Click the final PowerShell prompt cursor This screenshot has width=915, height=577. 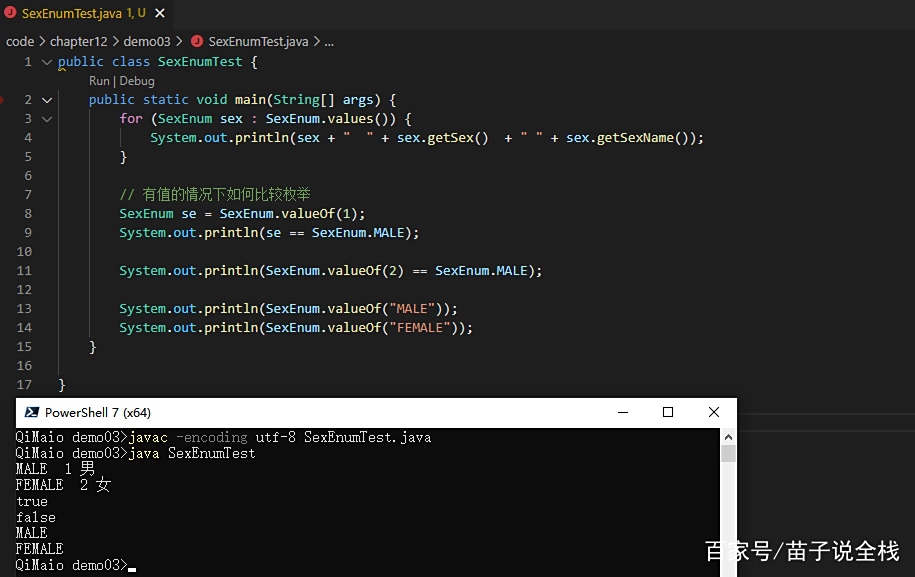tap(132, 569)
